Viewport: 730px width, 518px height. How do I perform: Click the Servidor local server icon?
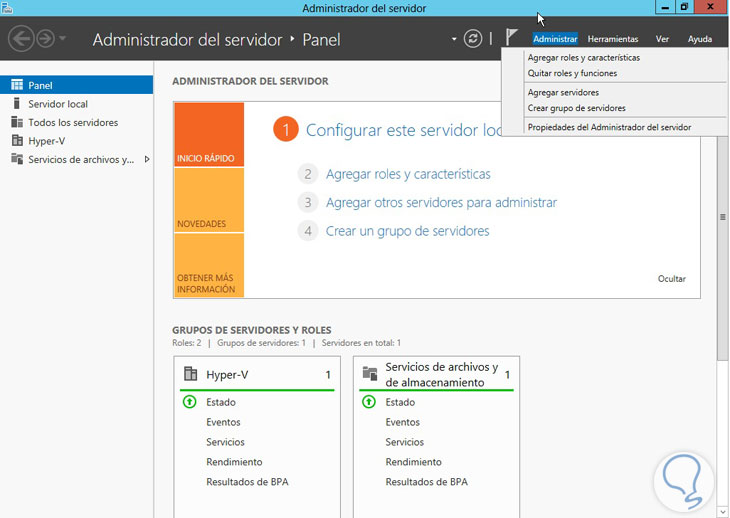pos(17,103)
